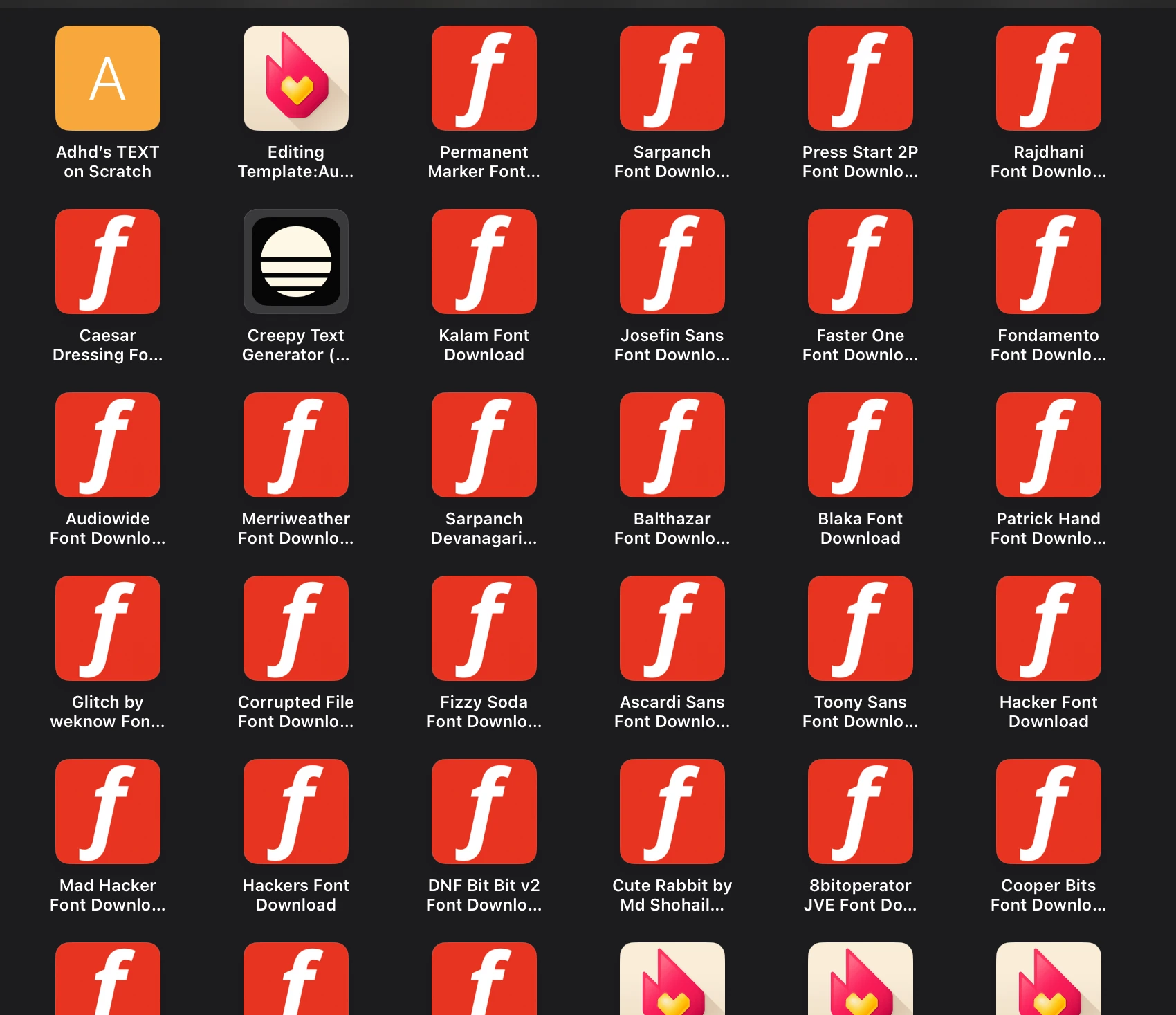Open Blaka Font Download
Screen dimensions: 1176x1015
[860, 444]
